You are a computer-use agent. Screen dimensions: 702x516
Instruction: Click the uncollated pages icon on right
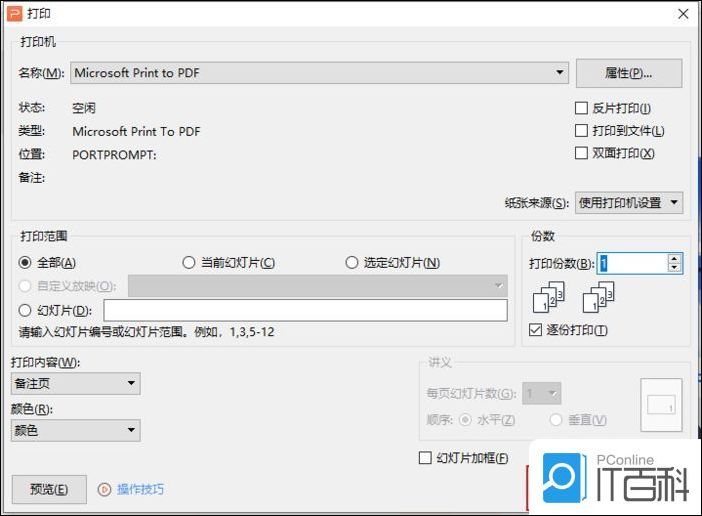point(599,297)
